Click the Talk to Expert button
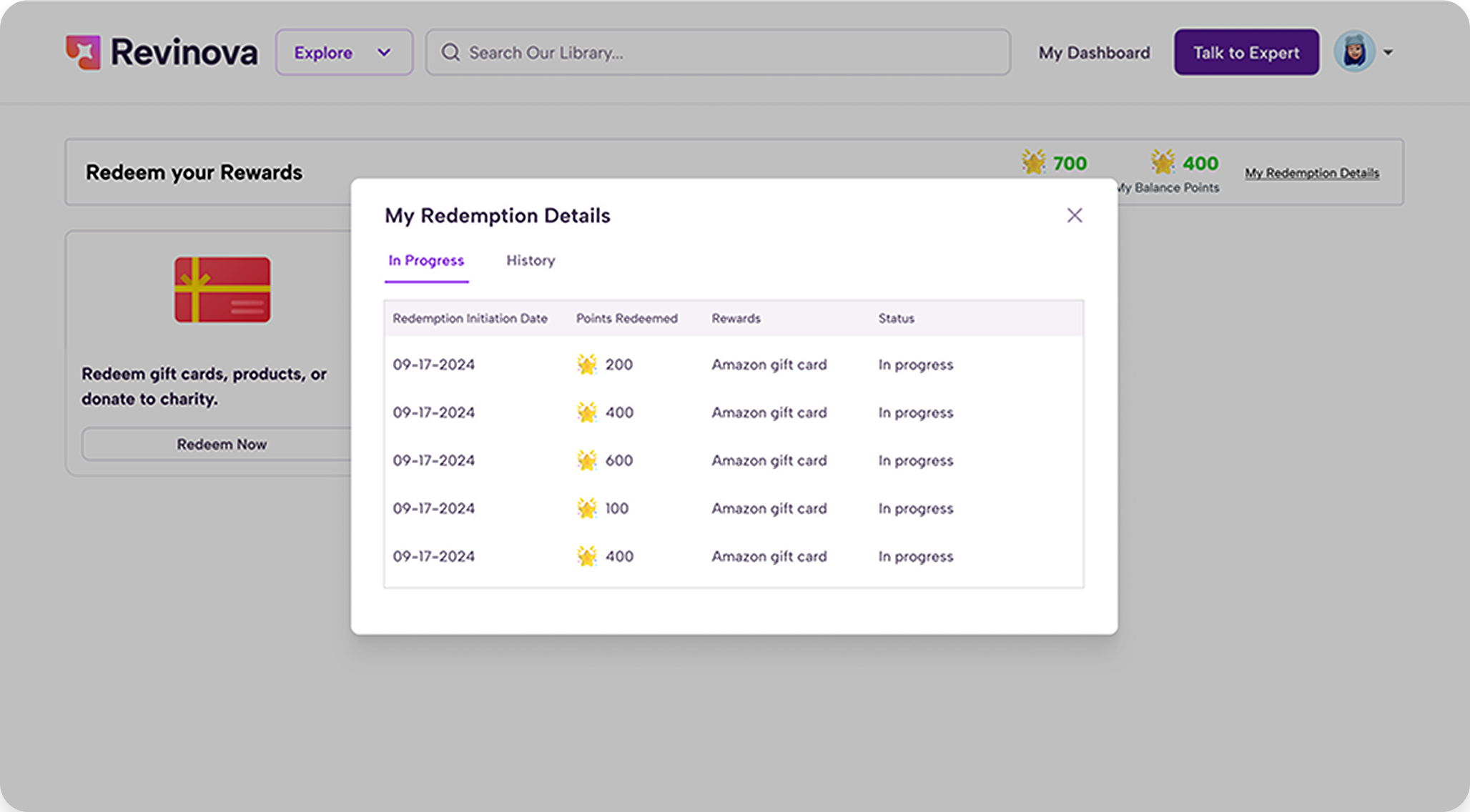The image size is (1470, 812). [x=1246, y=52]
